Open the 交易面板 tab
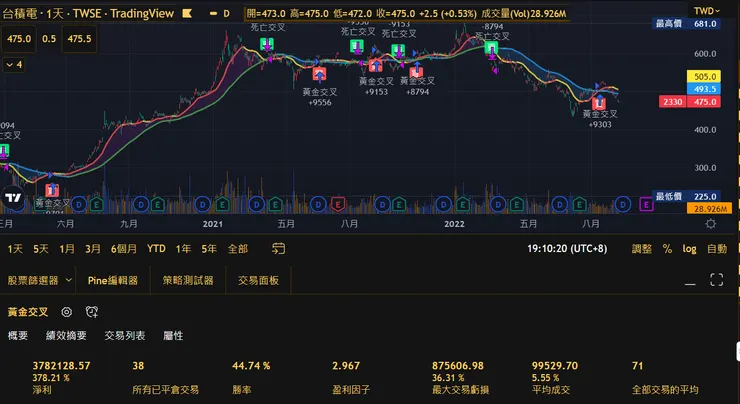 259,280
